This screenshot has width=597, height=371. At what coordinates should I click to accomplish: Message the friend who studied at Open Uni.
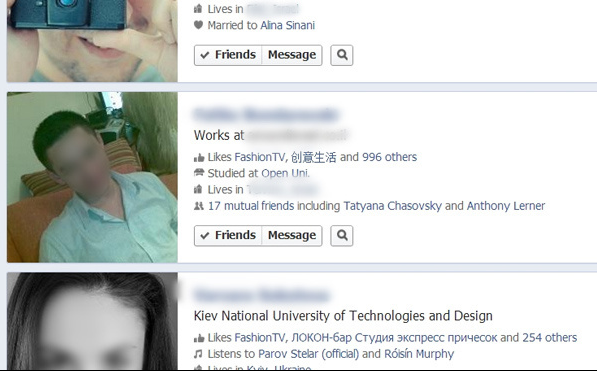[x=292, y=235]
